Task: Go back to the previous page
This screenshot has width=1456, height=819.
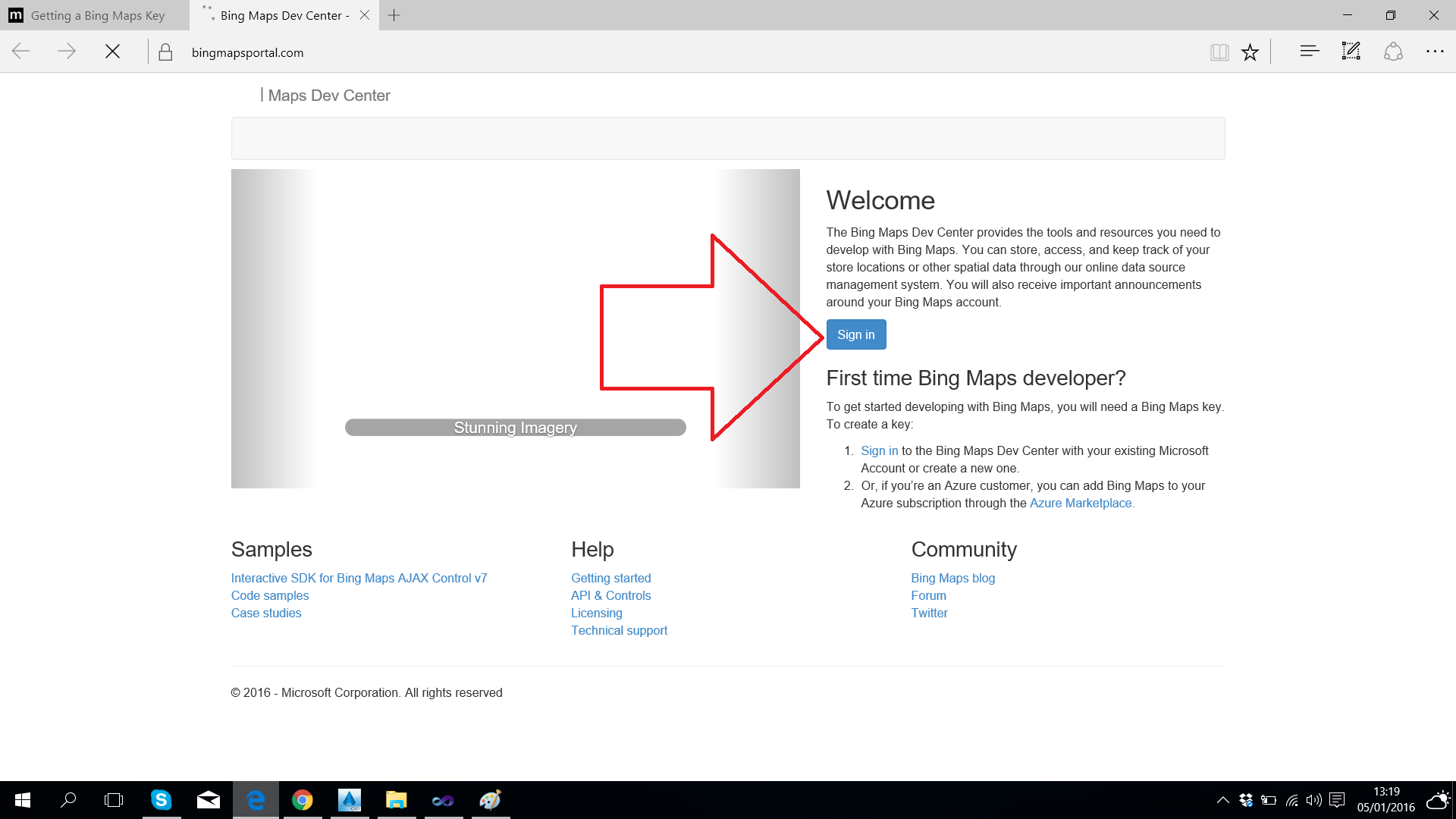Action: coord(21,52)
